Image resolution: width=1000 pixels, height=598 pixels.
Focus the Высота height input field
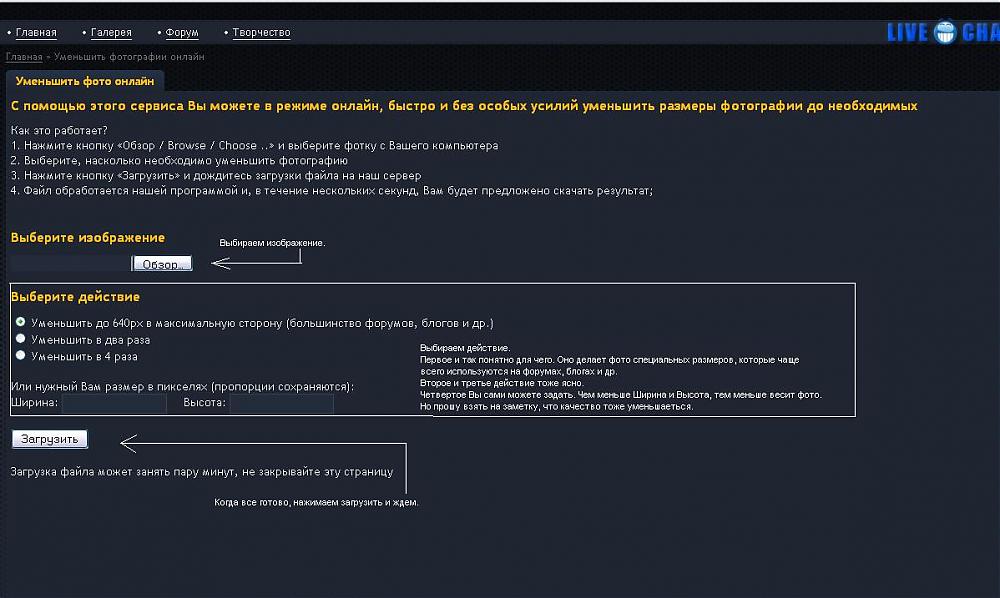tap(281, 404)
